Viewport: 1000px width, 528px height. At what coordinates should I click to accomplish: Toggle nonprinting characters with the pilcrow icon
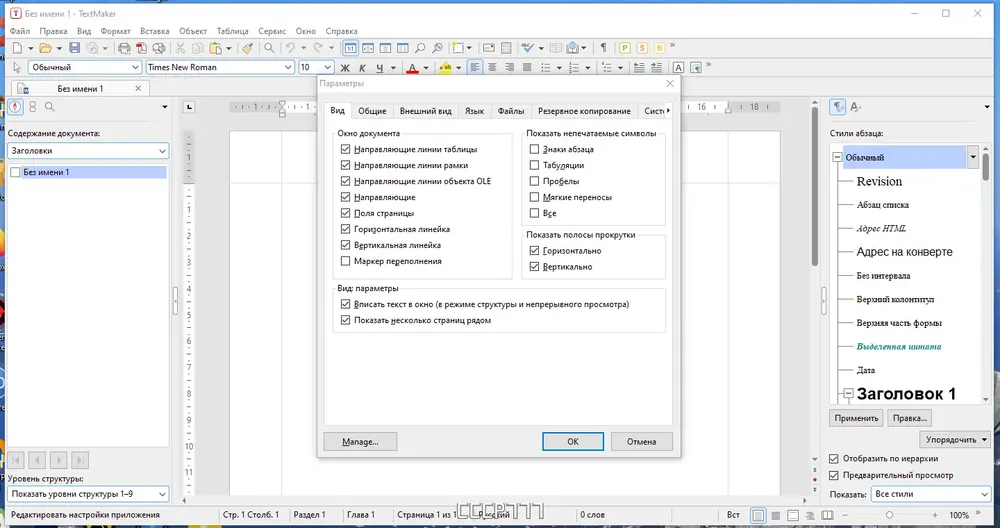[603, 48]
